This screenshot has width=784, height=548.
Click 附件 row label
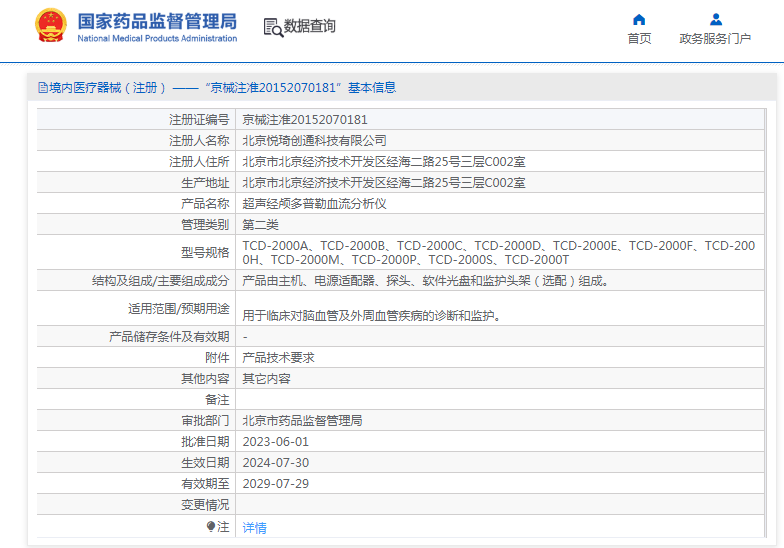pyautogui.click(x=216, y=358)
